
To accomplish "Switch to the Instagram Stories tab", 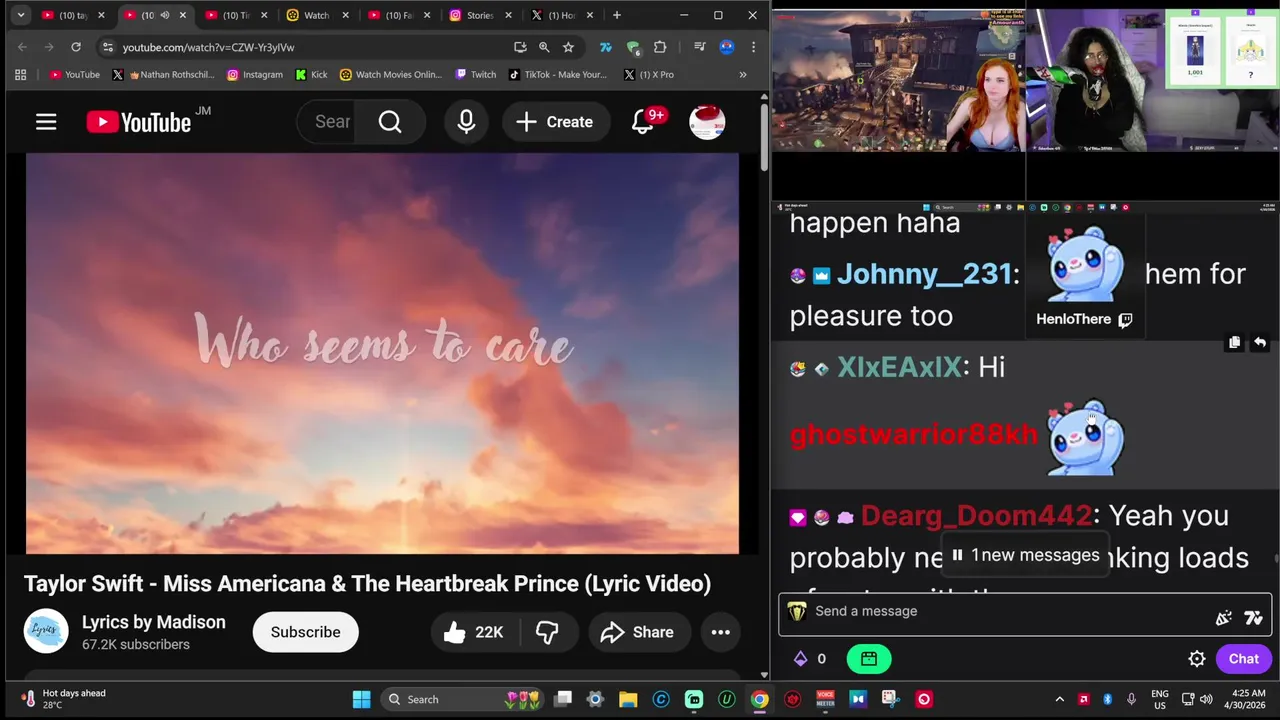I will (x=480, y=15).
